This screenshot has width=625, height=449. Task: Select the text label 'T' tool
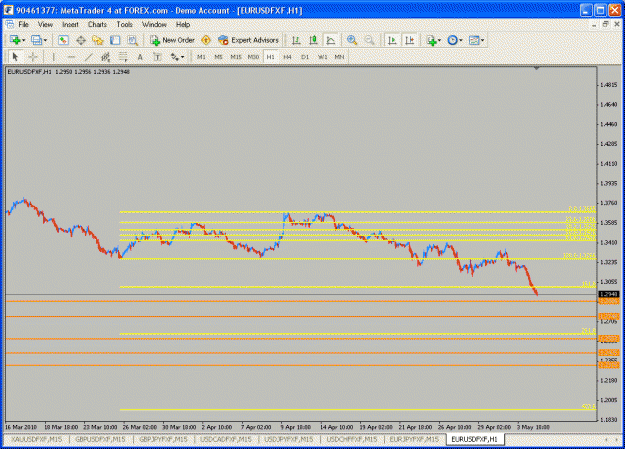157,57
